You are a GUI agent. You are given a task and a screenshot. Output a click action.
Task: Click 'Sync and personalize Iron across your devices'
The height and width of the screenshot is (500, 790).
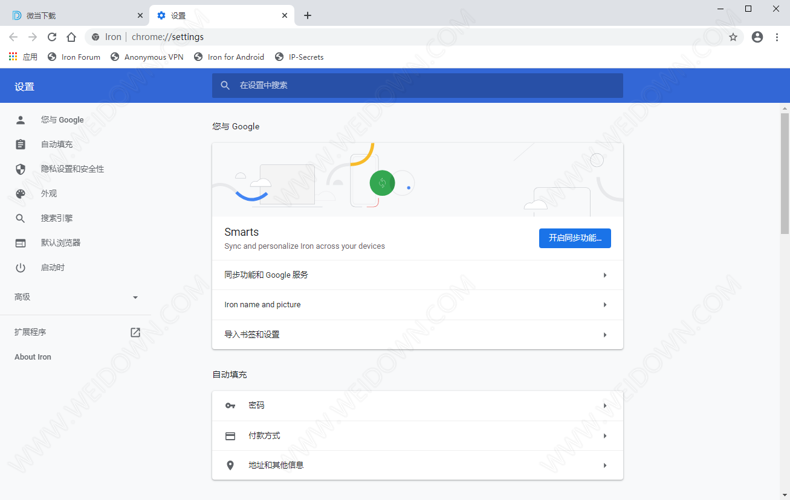pos(305,246)
